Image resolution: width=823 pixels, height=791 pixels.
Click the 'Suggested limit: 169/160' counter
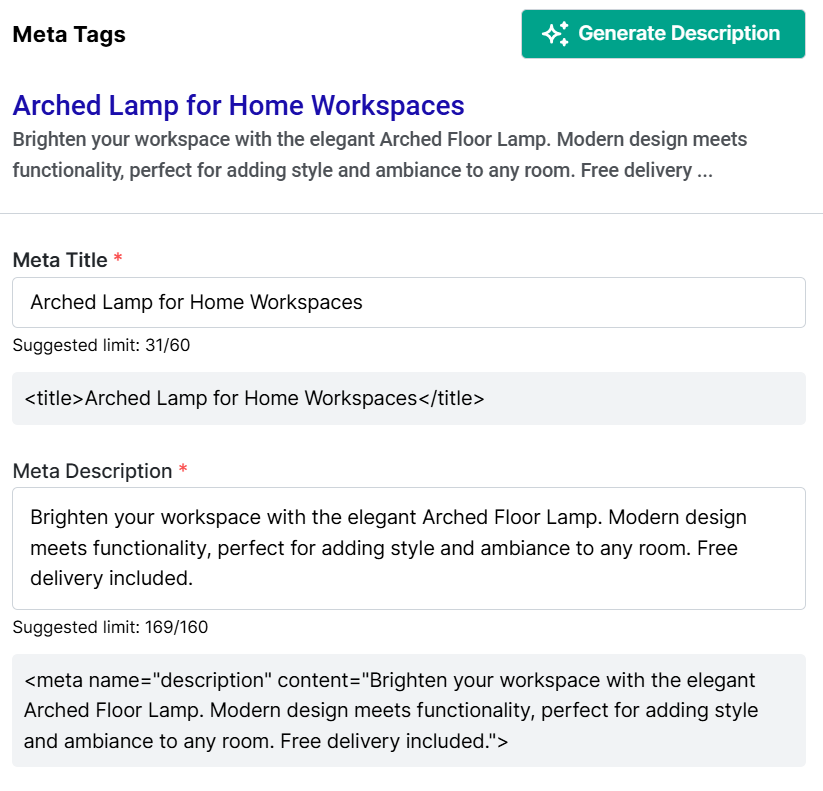pos(110,627)
